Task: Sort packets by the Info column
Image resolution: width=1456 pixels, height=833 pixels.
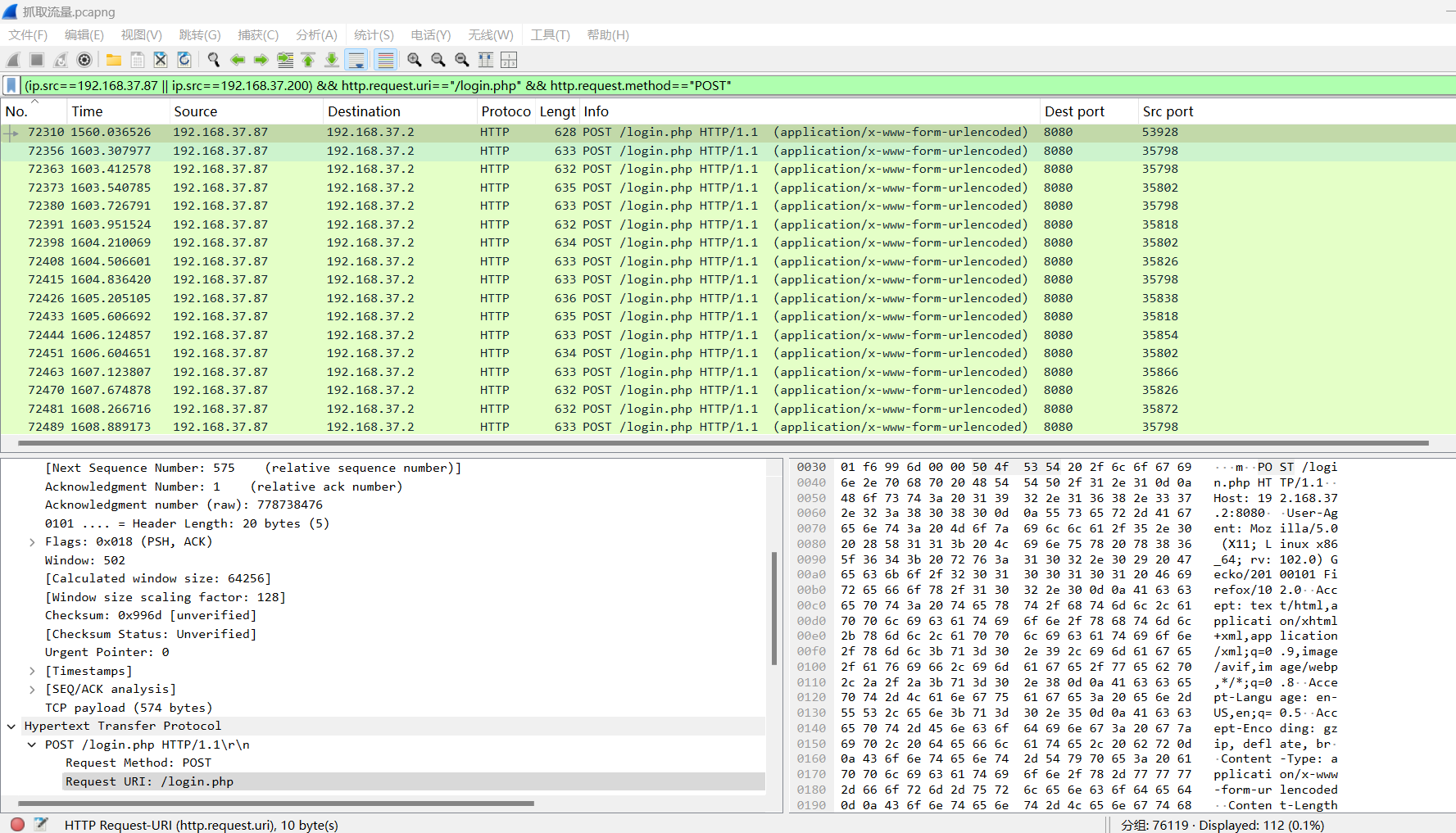Action: 810,111
